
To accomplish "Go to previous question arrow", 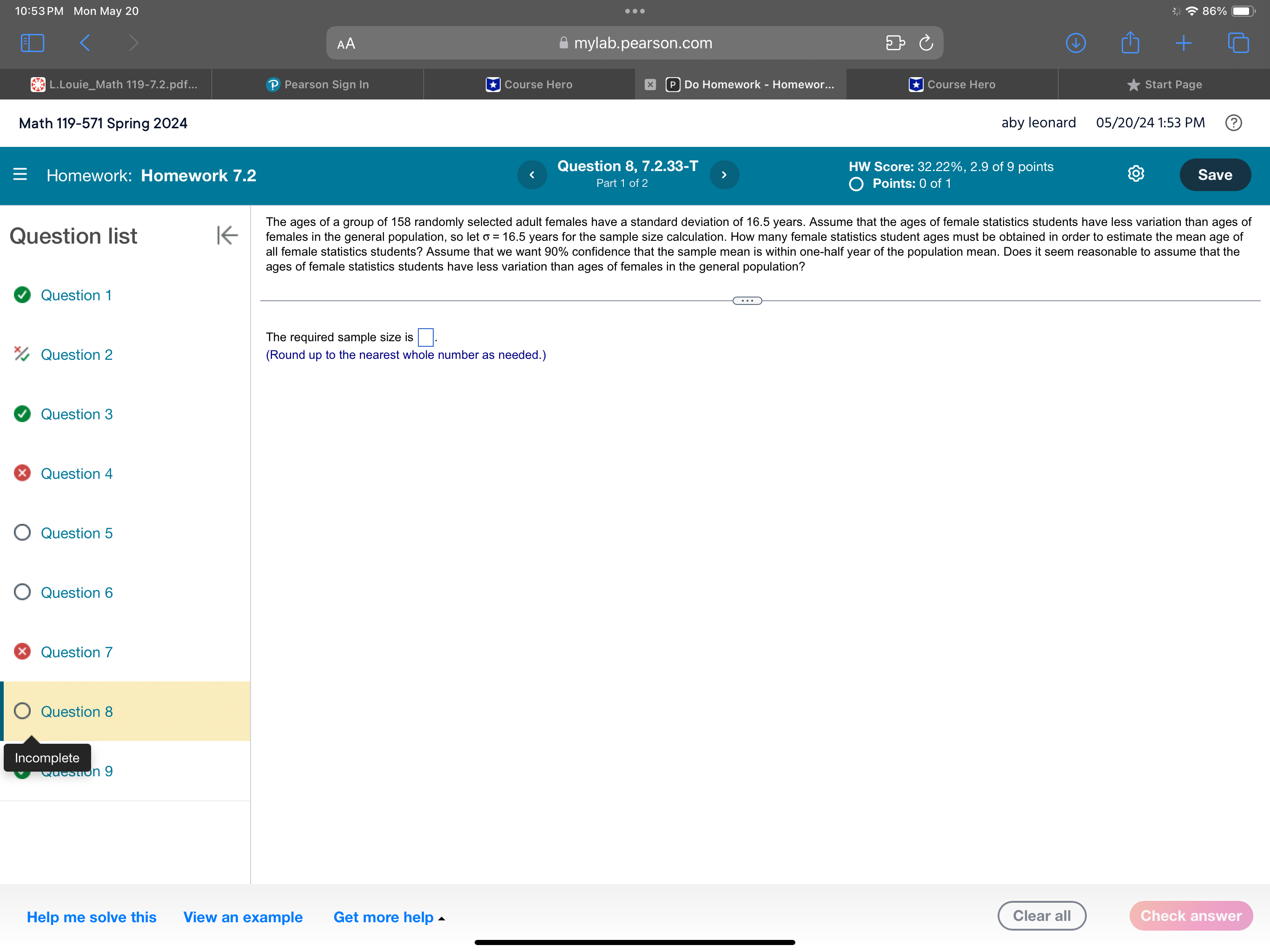I will click(532, 175).
